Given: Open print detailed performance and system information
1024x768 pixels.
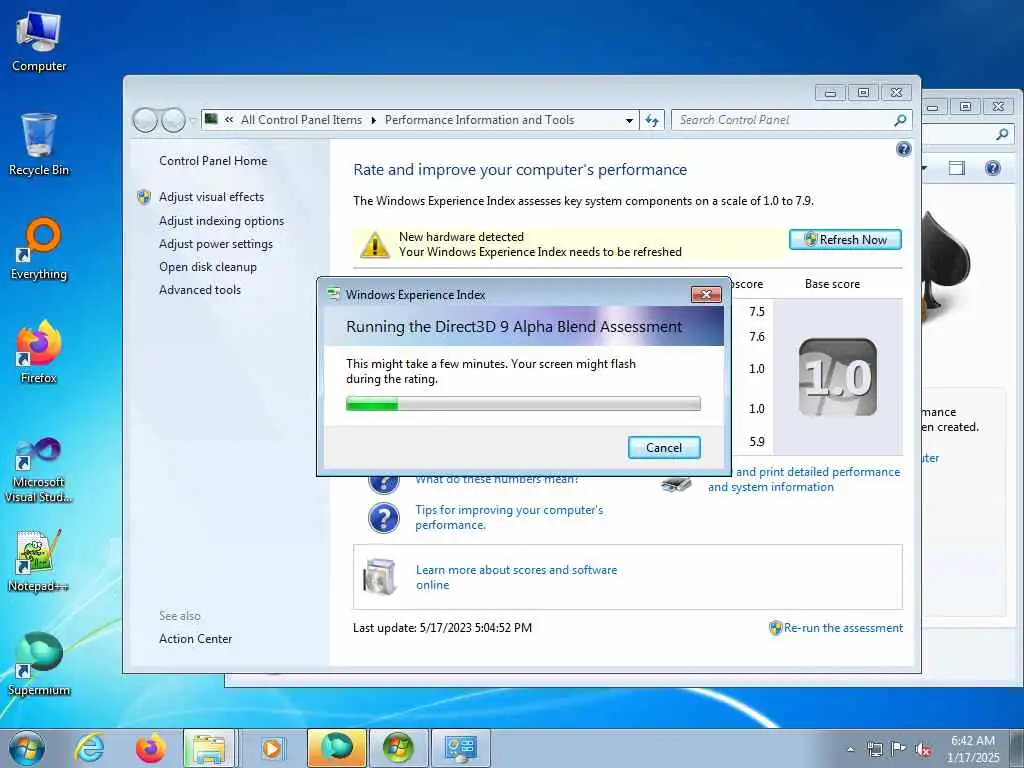Looking at the screenshot, I should pyautogui.click(x=804, y=479).
